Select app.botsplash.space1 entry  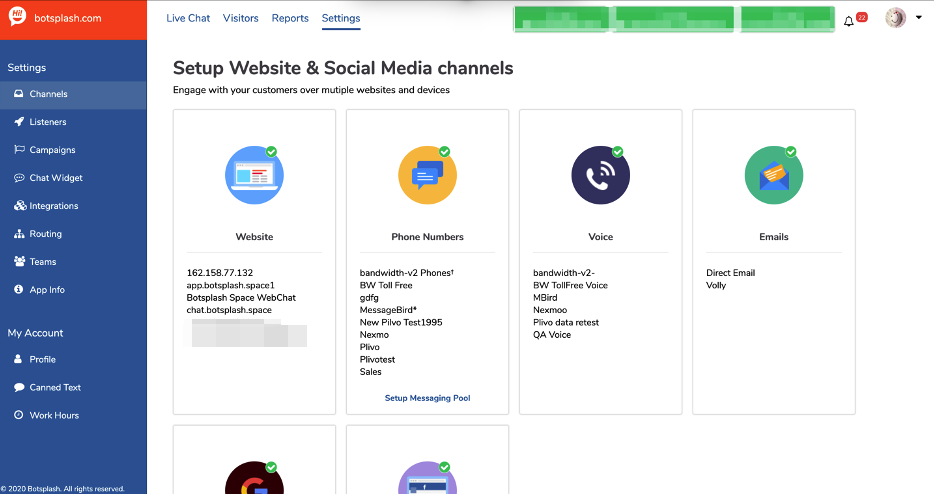(x=231, y=285)
